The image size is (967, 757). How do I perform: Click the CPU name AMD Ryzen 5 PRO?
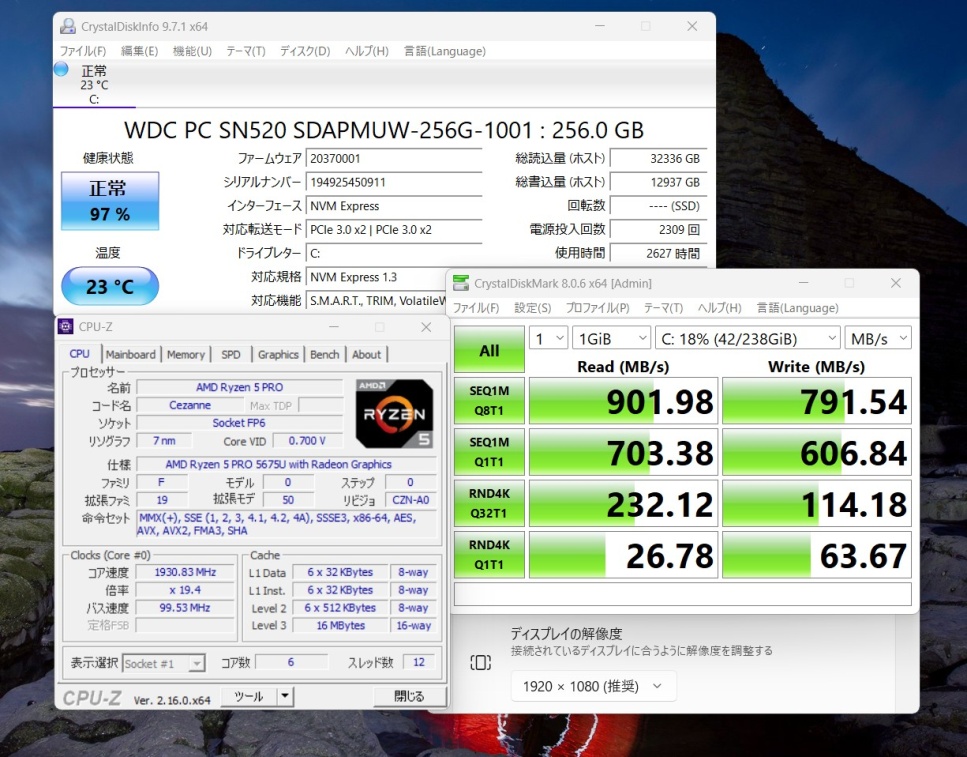(x=239, y=387)
